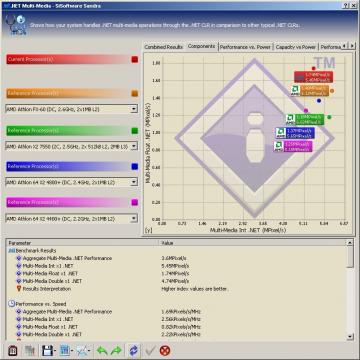Click the icon beside the 3.6MPixel/s row
This screenshot has height=360, width=360.
tap(19, 258)
